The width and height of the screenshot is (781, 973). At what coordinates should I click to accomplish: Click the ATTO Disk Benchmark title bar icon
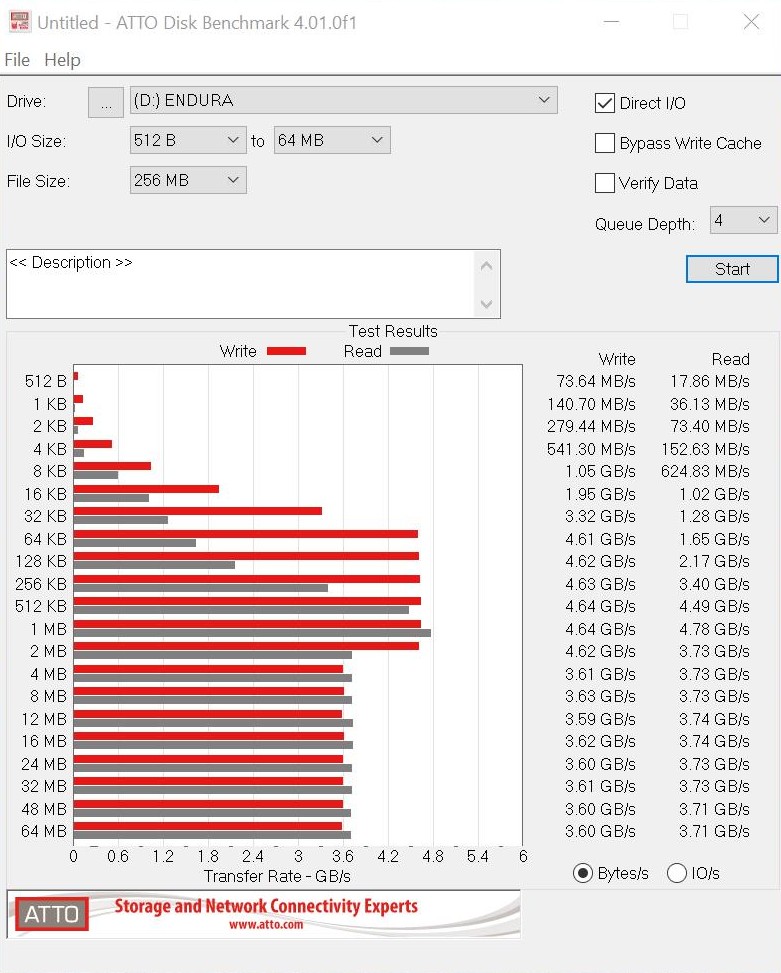tap(20, 22)
